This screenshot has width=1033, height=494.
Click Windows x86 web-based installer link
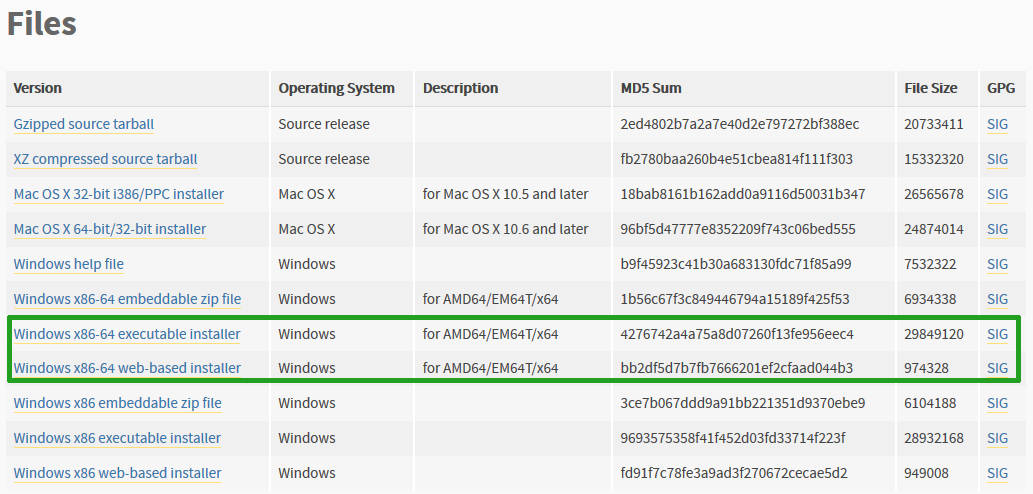pyautogui.click(x=117, y=473)
